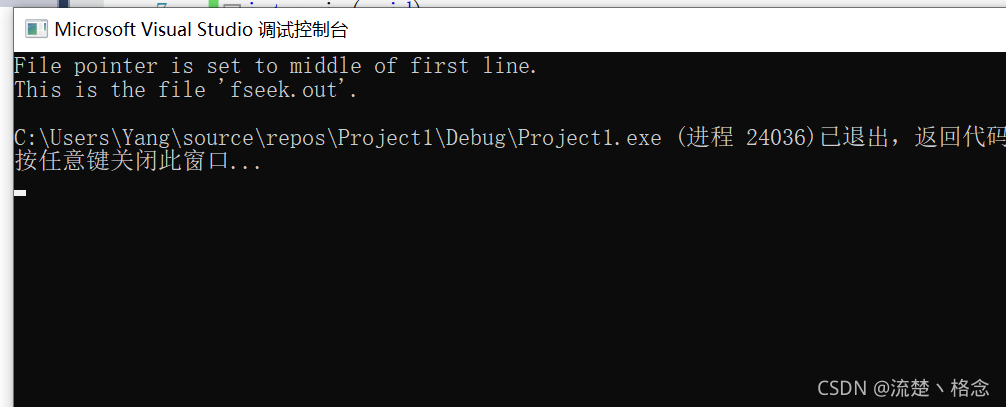Image resolution: width=1006 pixels, height=407 pixels.
Task: Click the green change-tracking margin bar
Action: coord(217,4)
